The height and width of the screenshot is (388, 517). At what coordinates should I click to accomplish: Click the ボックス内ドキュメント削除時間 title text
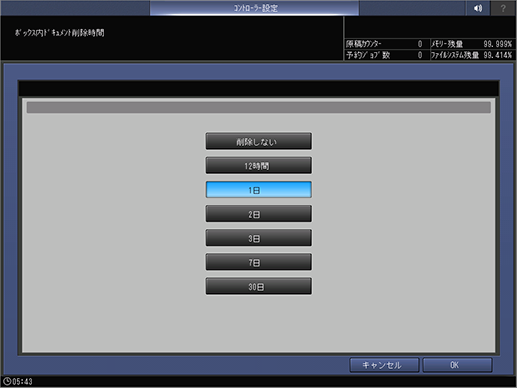click(59, 33)
